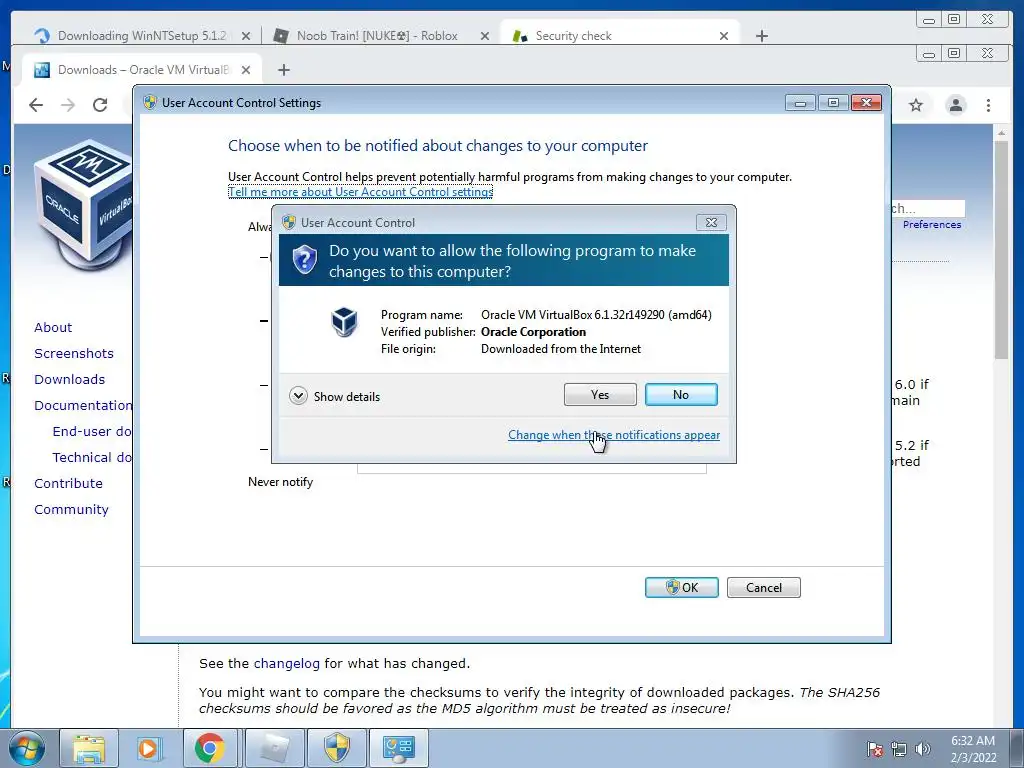Open the changelog link
Screen dimensions: 1024x768
point(287,664)
